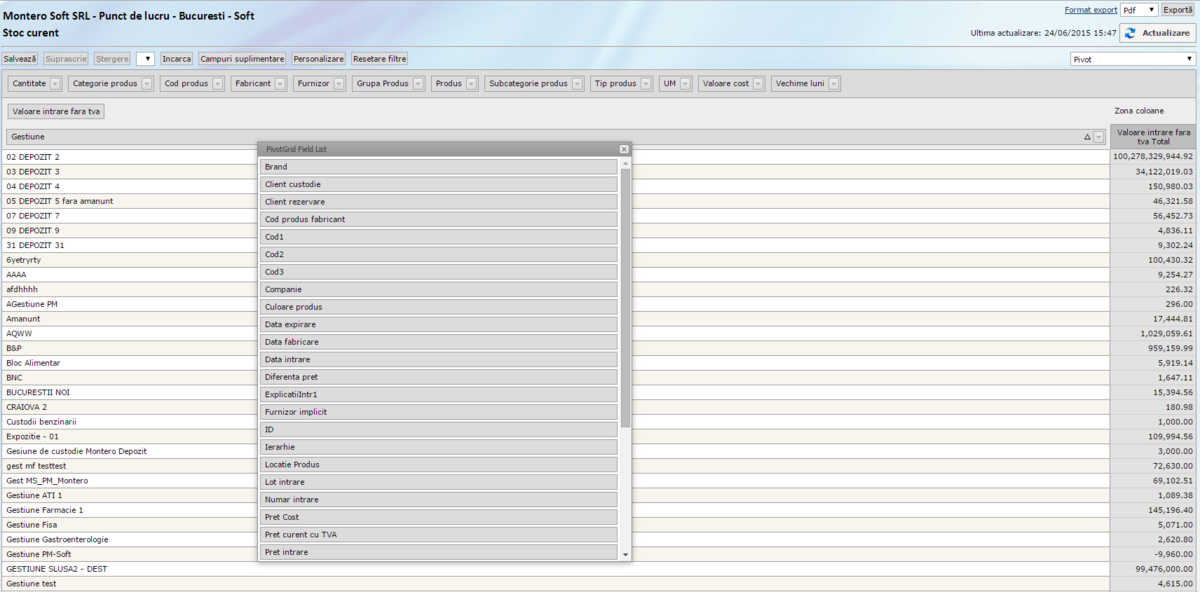1200x592 pixels.
Task: Click the Resetare filtre button
Action: (379, 59)
